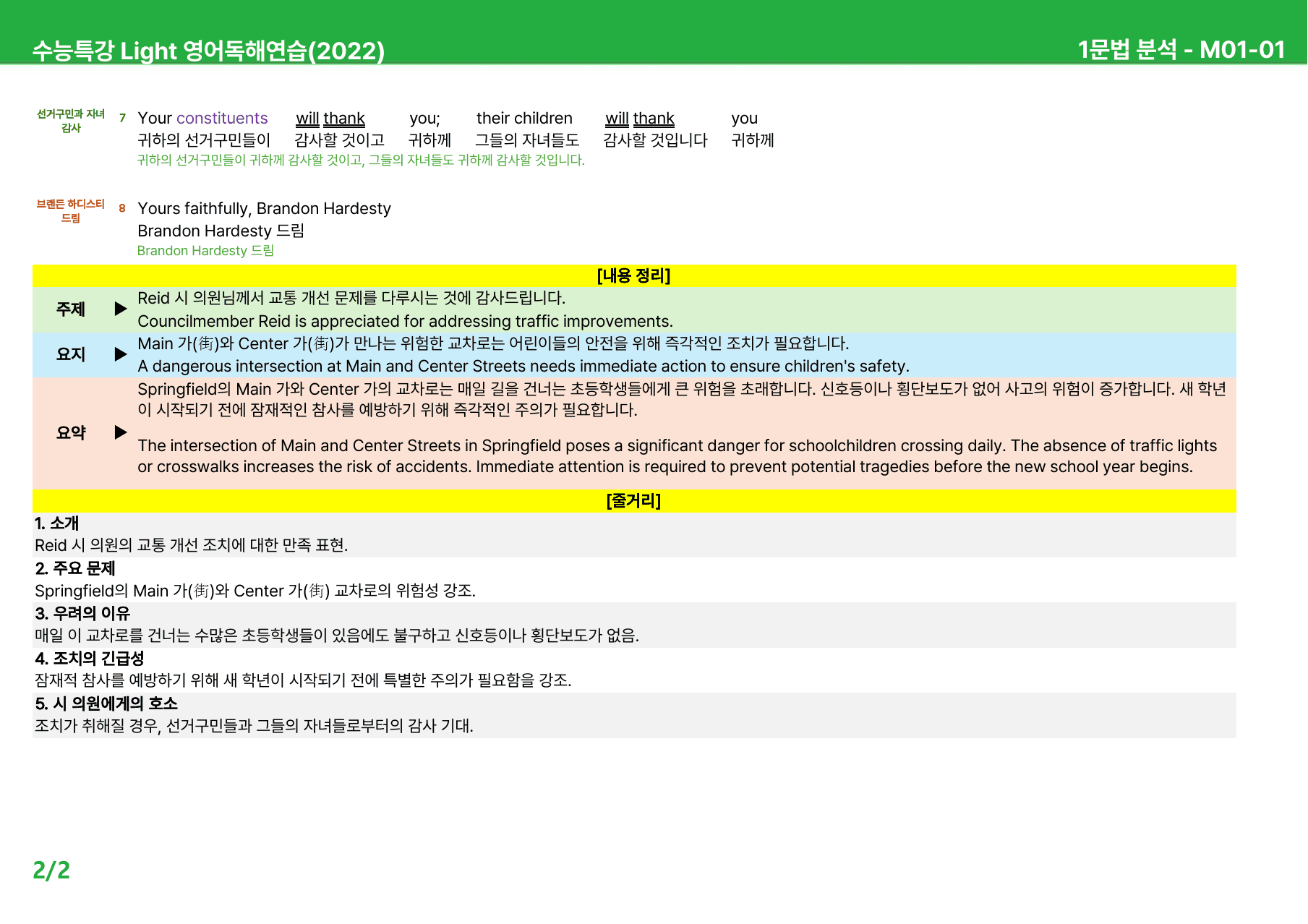
Task: Click the triangle arrow beside 주제
Action: coord(121,309)
